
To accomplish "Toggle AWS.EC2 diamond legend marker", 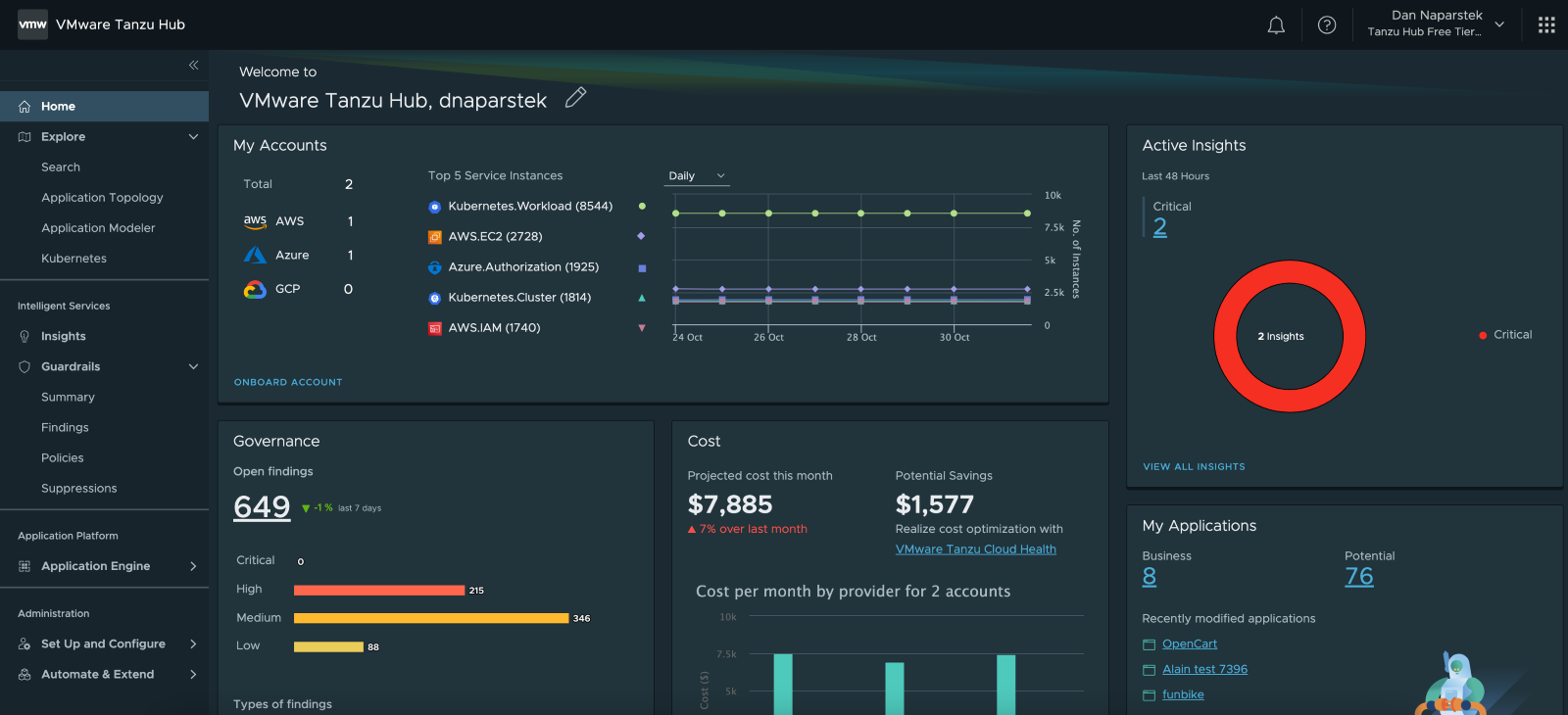I will [x=642, y=236].
